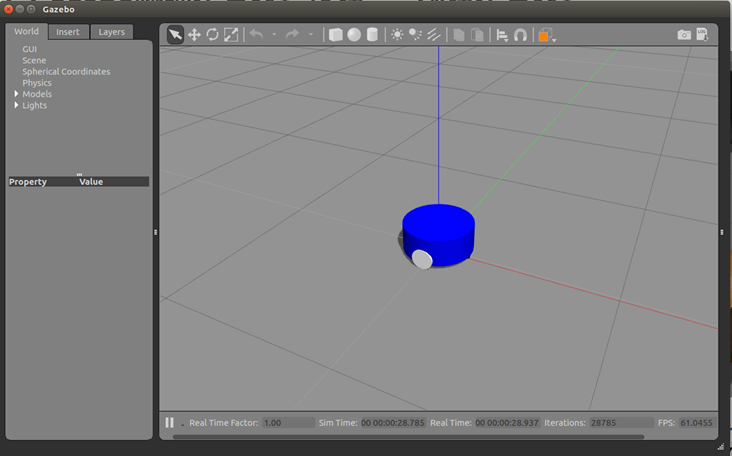Add a point light

click(397, 35)
